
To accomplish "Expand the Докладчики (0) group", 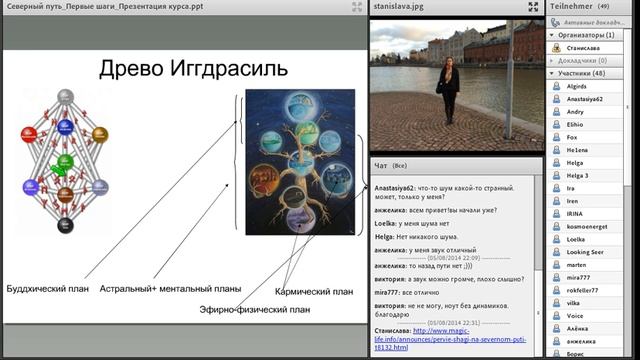I will [552, 60].
